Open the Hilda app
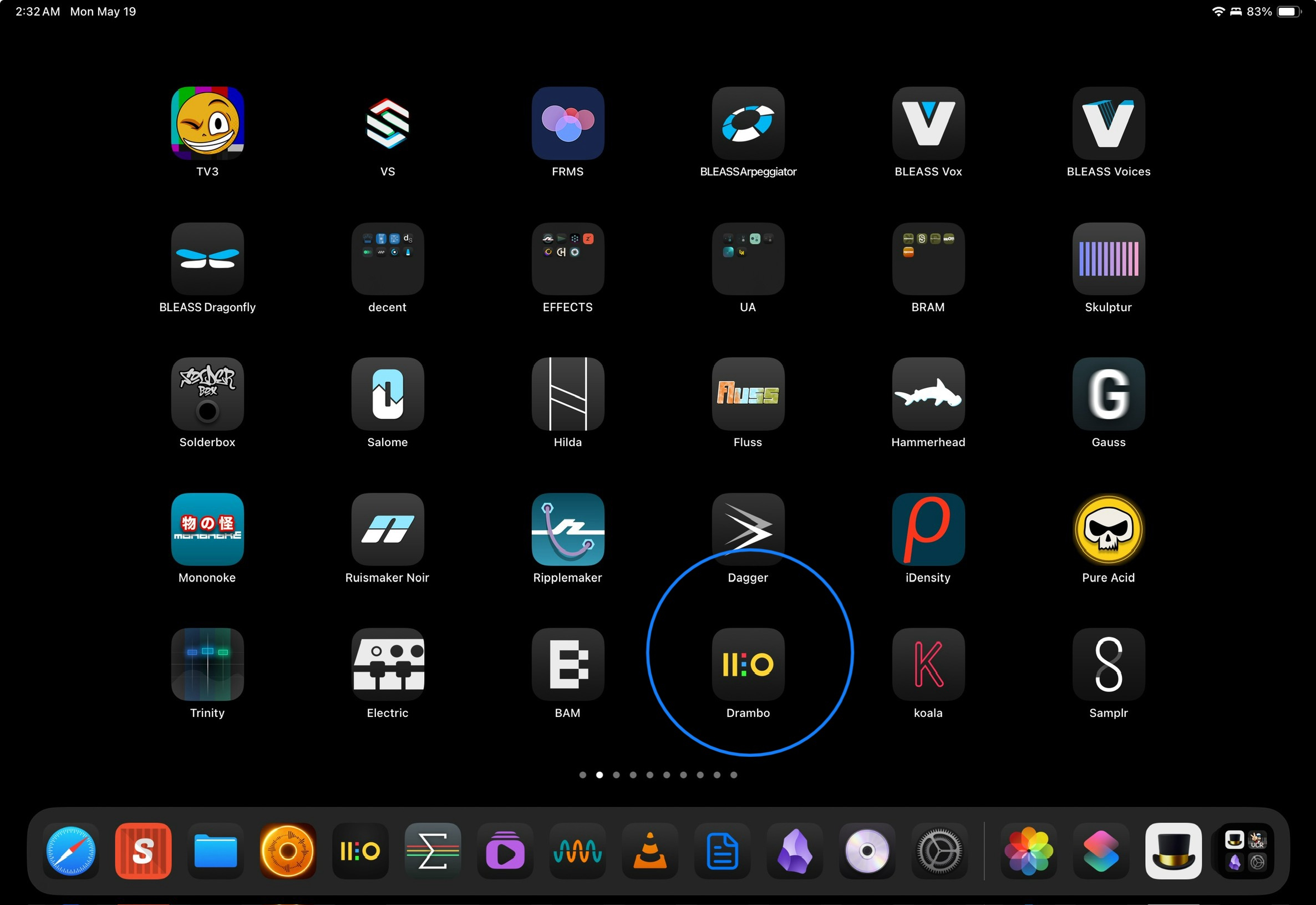Image resolution: width=1316 pixels, height=905 pixels. click(x=568, y=393)
